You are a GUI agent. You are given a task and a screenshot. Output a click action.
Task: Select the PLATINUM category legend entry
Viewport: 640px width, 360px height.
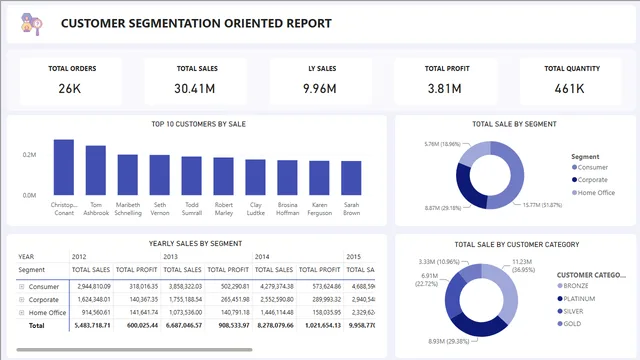click(x=576, y=299)
